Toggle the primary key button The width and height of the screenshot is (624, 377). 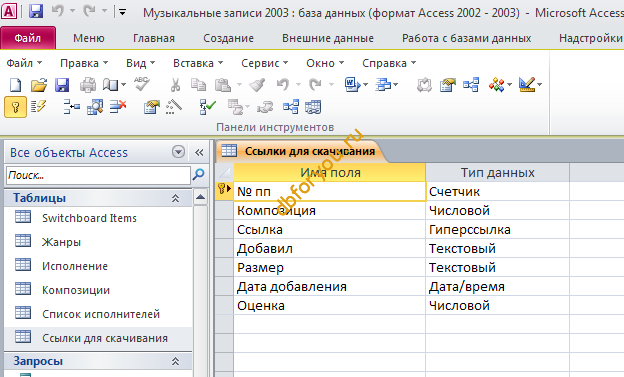click(16, 107)
